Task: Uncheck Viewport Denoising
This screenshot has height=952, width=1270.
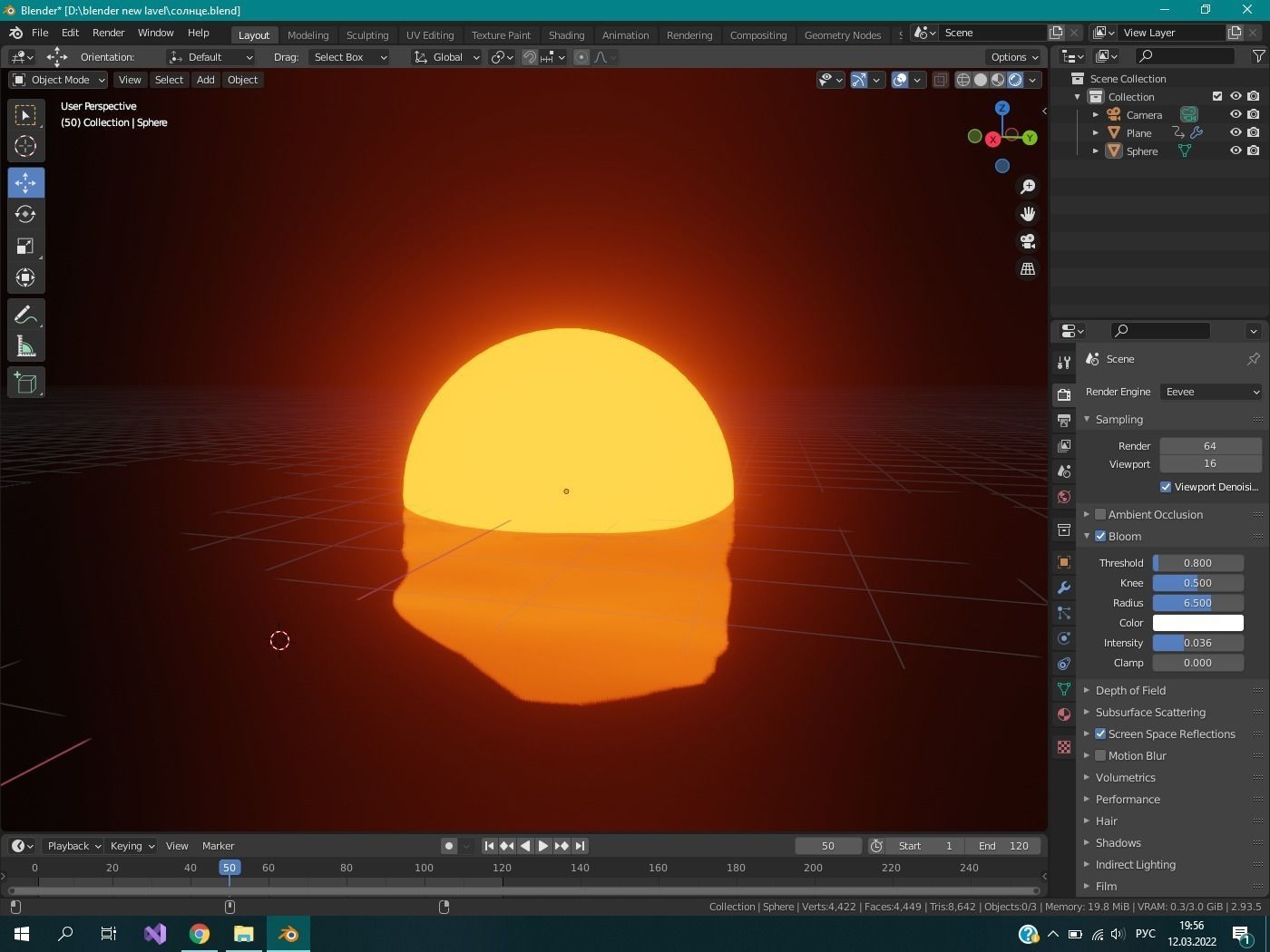Action: 1167,487
